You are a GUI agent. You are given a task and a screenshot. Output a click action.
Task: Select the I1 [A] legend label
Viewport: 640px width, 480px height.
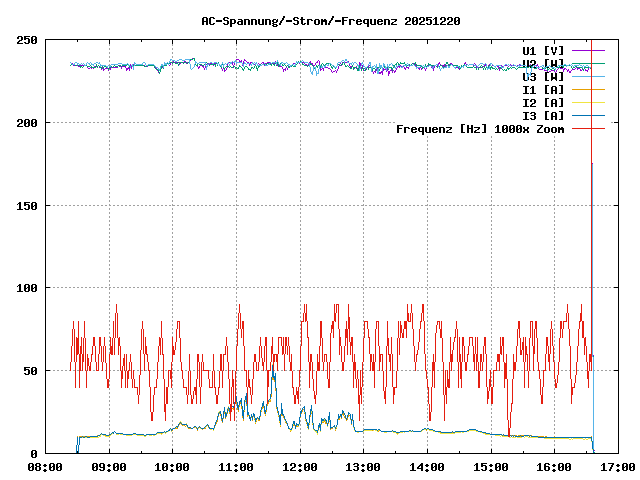point(543,89)
